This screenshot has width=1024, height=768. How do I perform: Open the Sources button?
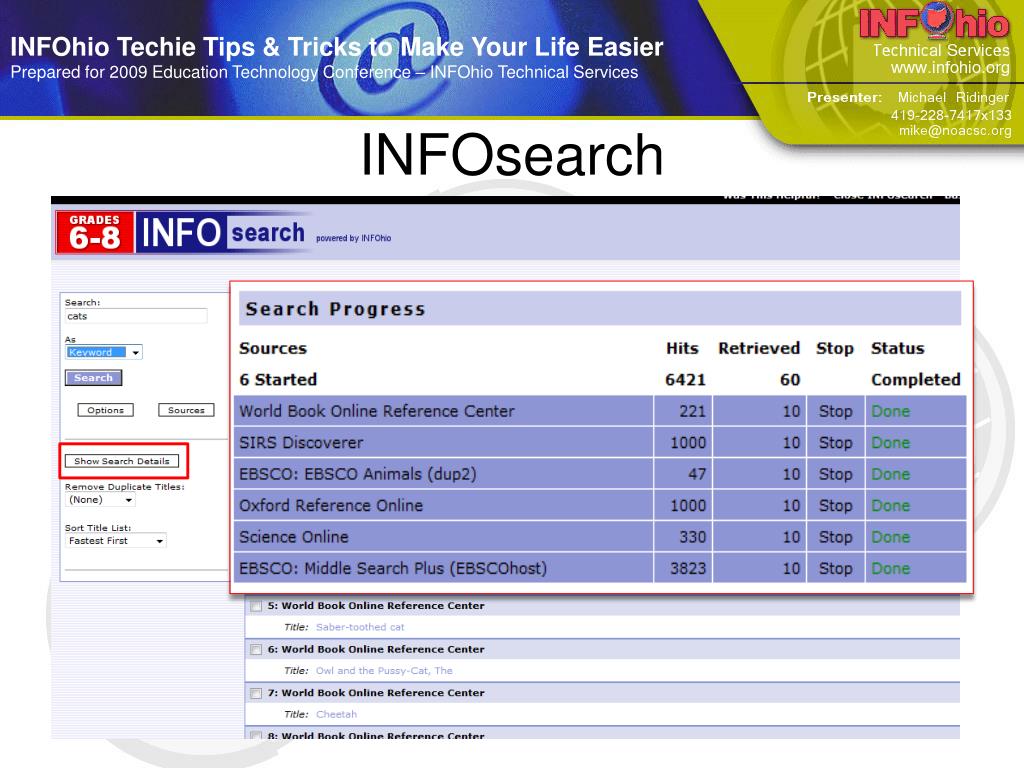tap(186, 410)
